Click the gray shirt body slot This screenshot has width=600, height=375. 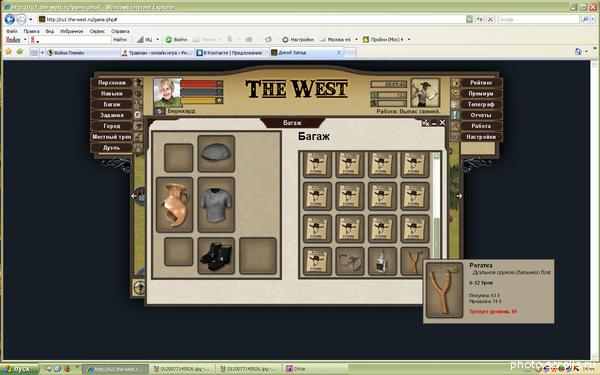click(216, 205)
